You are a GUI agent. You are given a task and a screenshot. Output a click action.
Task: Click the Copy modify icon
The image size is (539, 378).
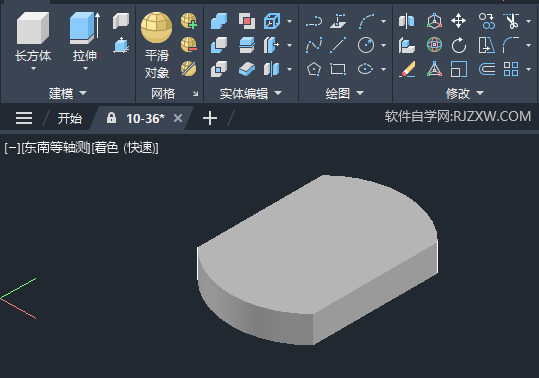click(x=487, y=21)
